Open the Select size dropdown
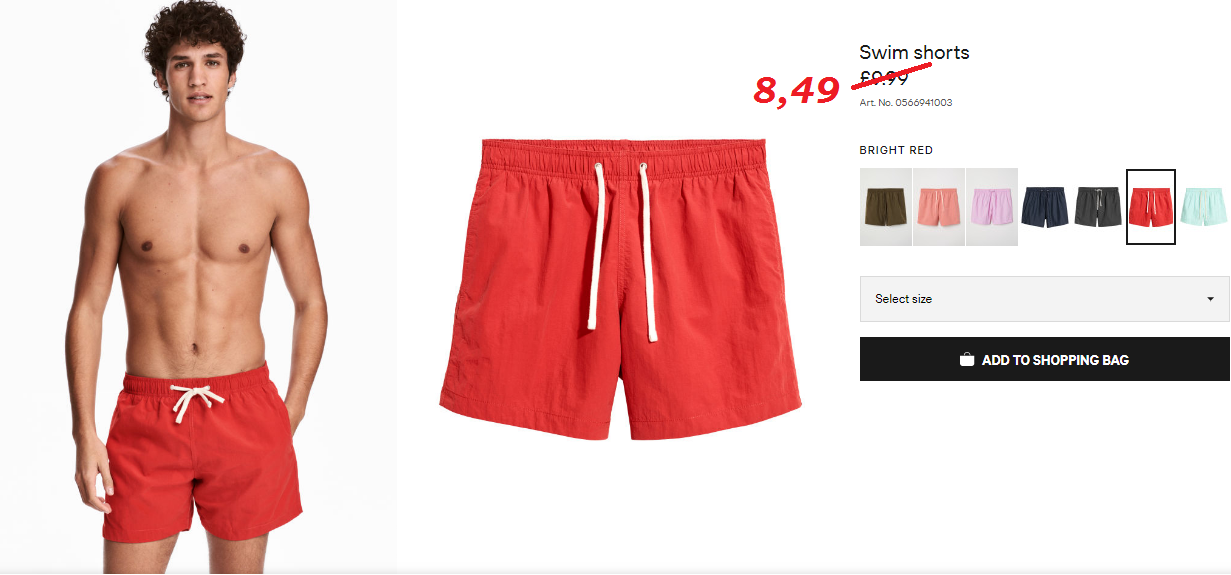The width and height of the screenshot is (1231, 575). [1045, 299]
